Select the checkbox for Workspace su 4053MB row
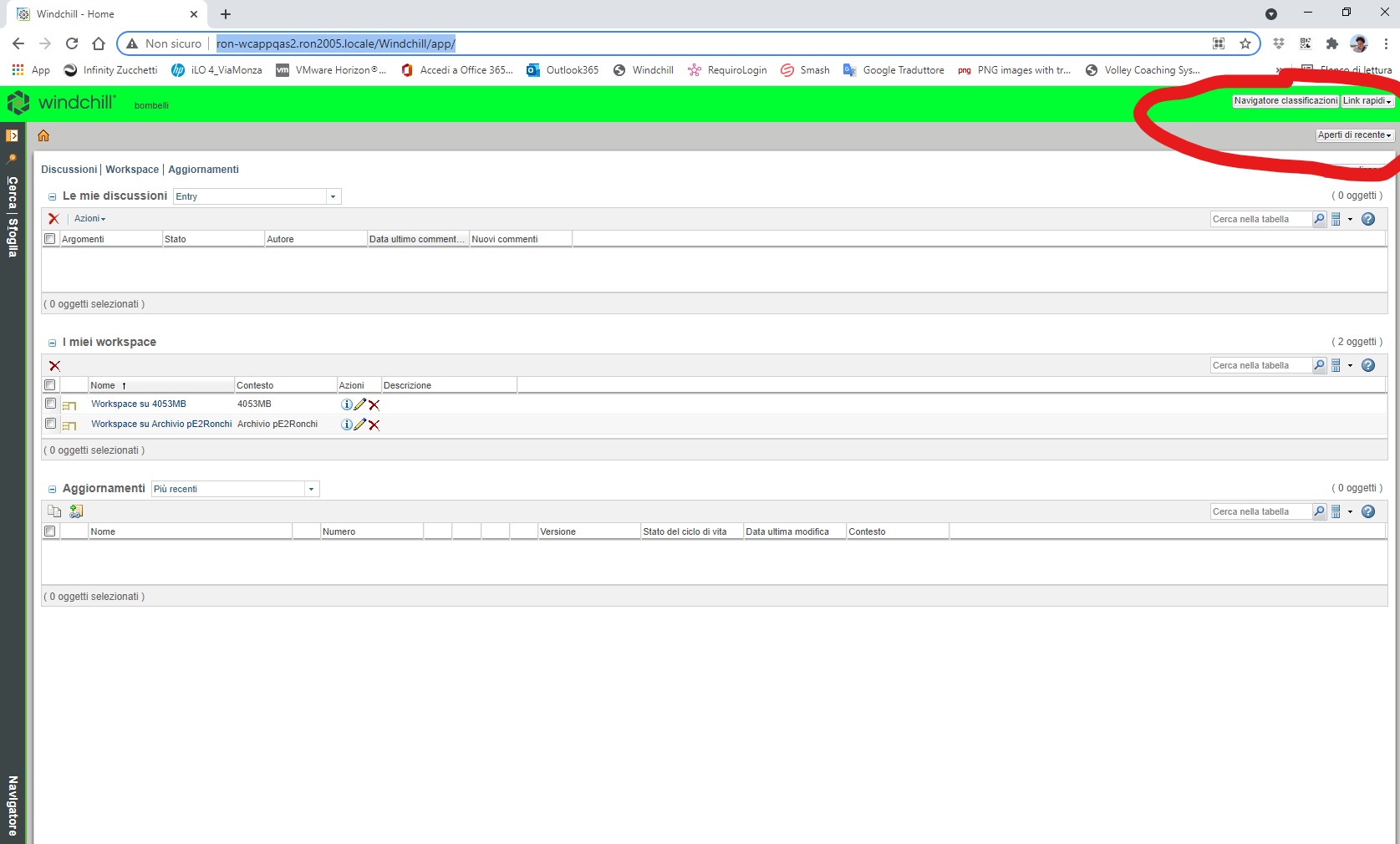1400x844 pixels. pyautogui.click(x=49, y=404)
